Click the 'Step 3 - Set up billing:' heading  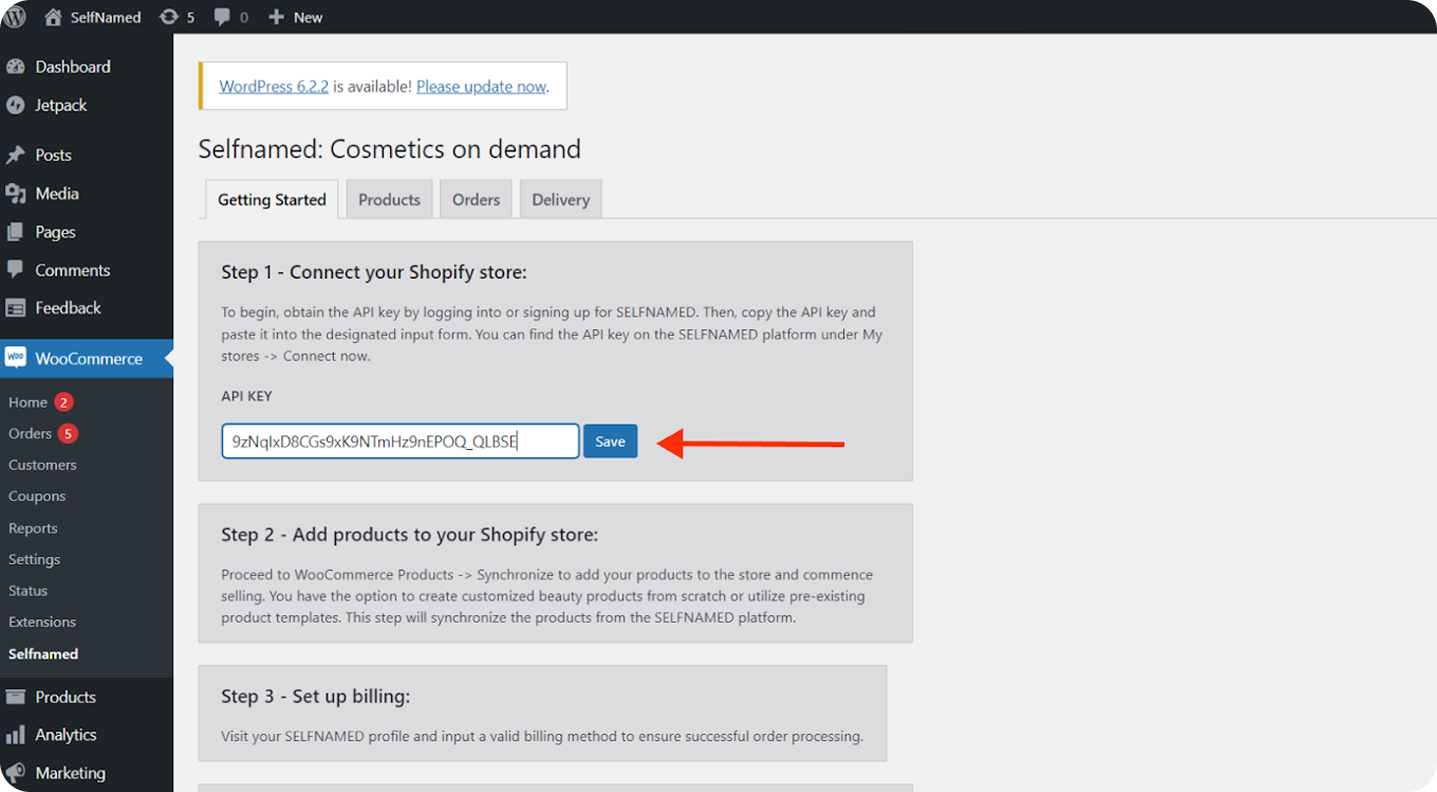[x=316, y=696]
